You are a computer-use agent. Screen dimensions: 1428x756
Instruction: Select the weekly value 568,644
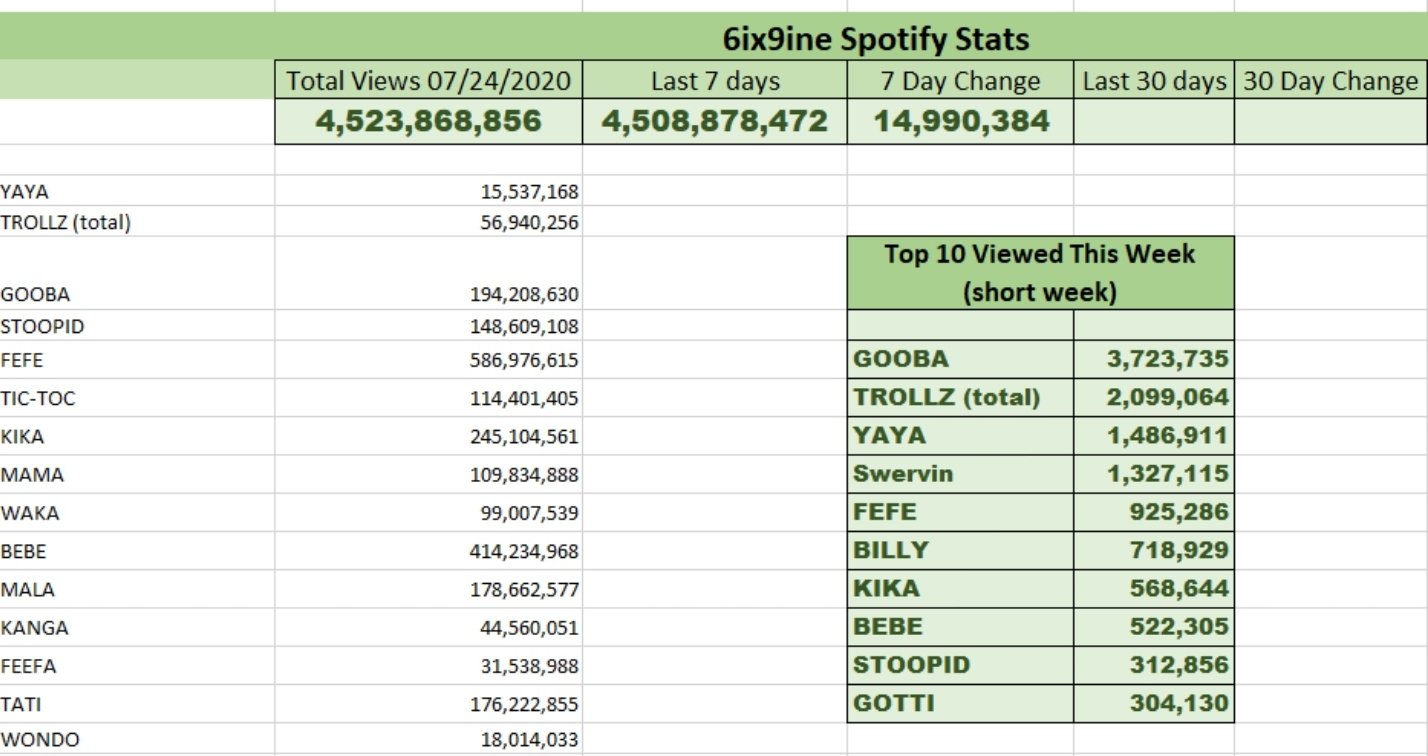click(x=1179, y=588)
